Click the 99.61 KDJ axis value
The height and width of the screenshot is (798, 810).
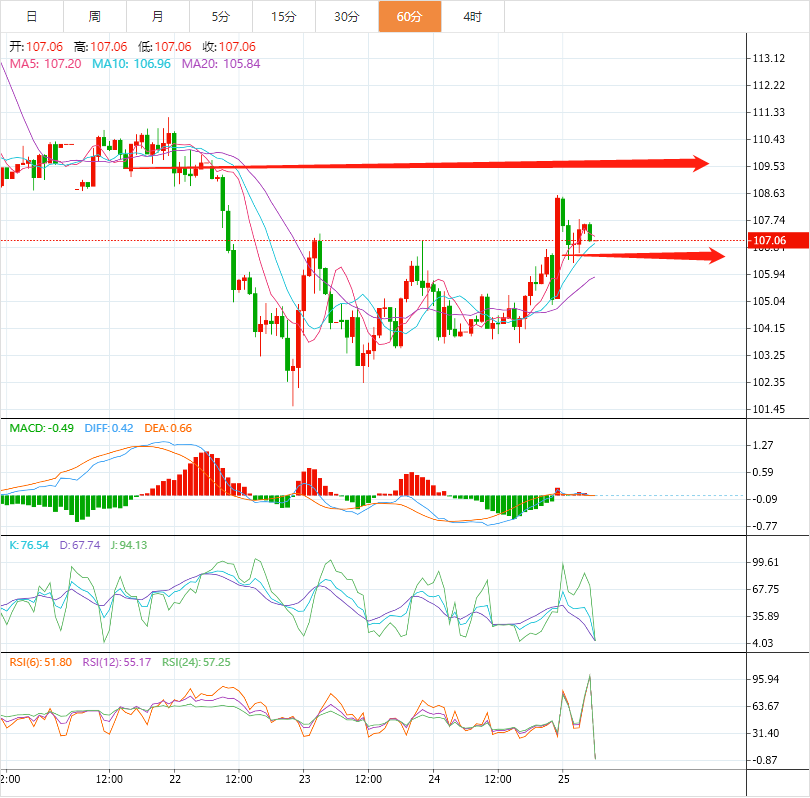(766, 562)
